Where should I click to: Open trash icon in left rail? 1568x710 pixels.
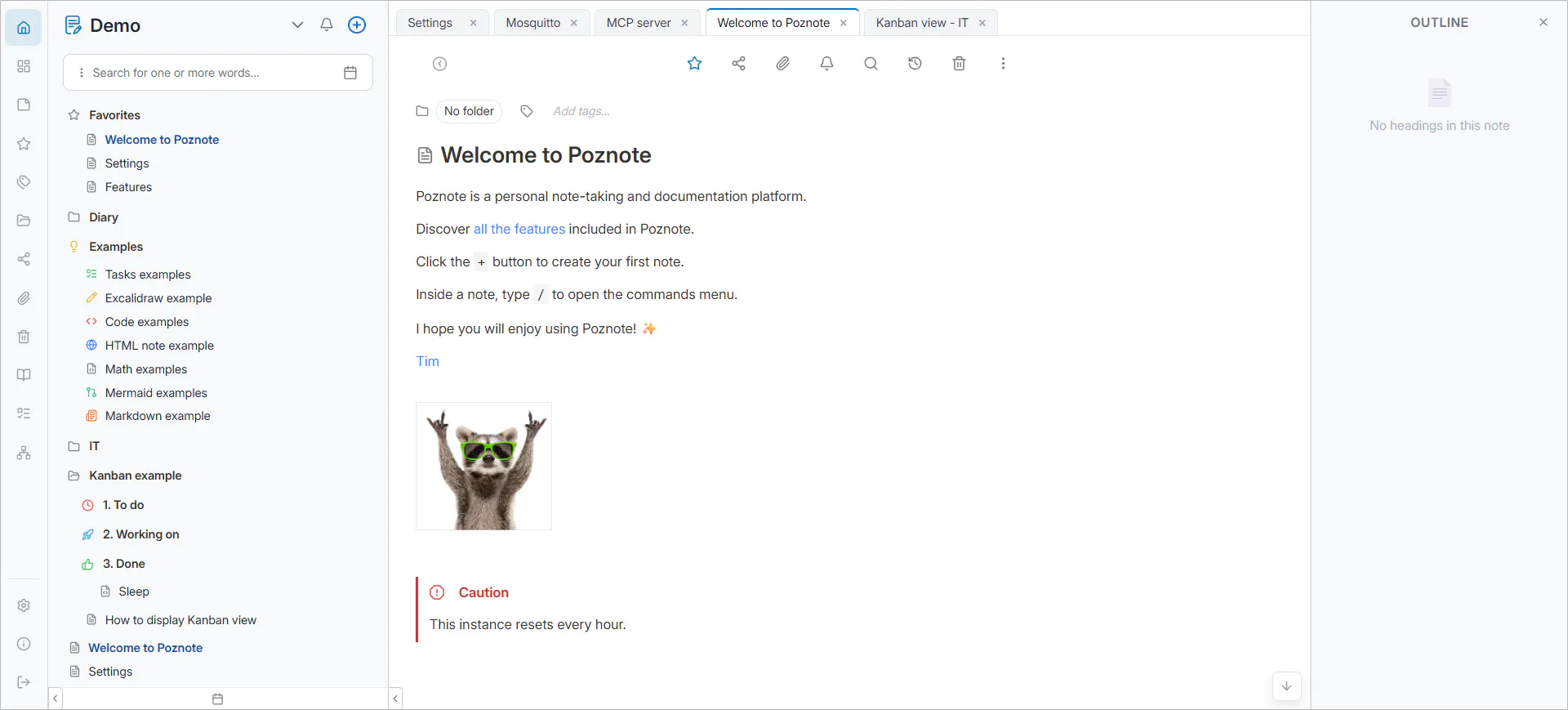tap(24, 337)
